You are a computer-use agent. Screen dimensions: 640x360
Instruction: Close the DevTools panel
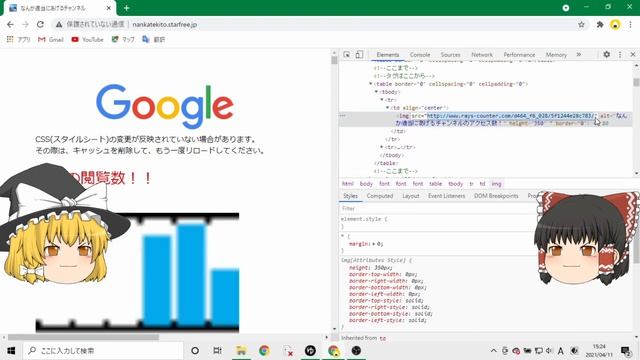(633, 54)
